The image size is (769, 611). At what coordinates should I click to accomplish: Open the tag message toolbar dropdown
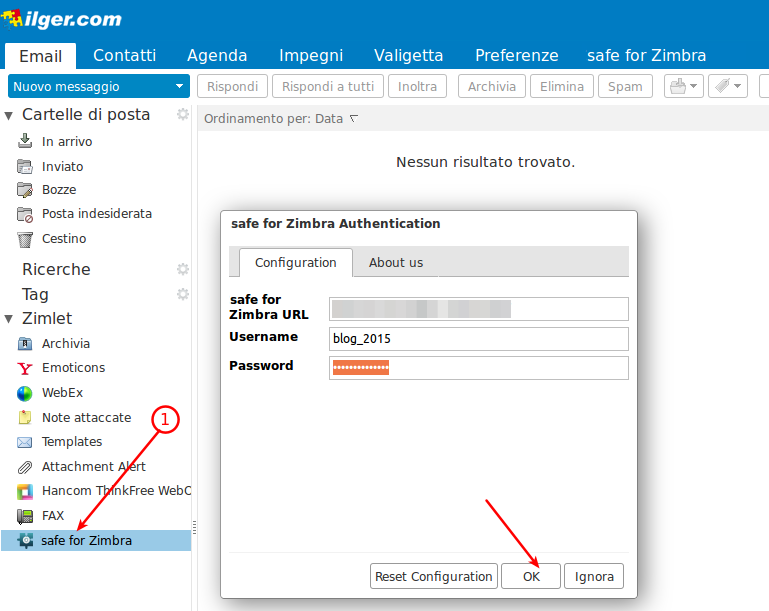[728, 86]
